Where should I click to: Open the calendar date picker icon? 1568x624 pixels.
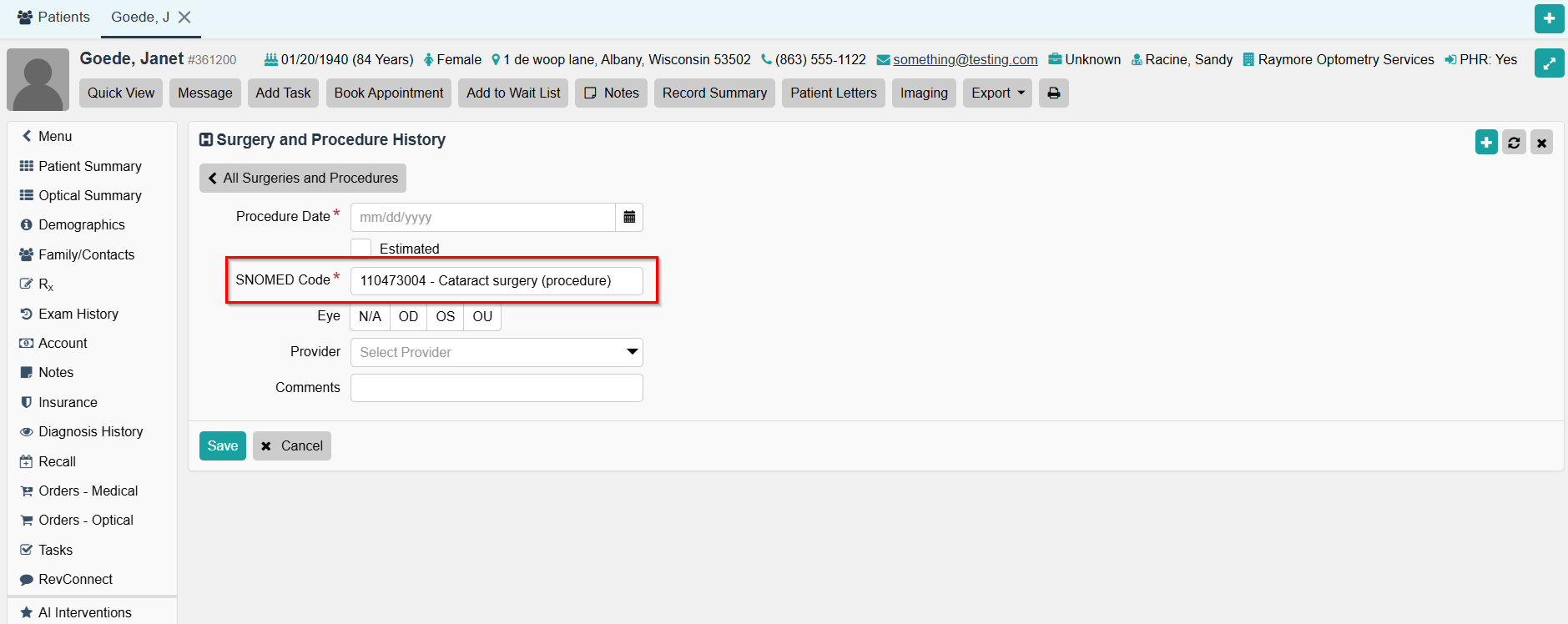pyautogui.click(x=629, y=217)
